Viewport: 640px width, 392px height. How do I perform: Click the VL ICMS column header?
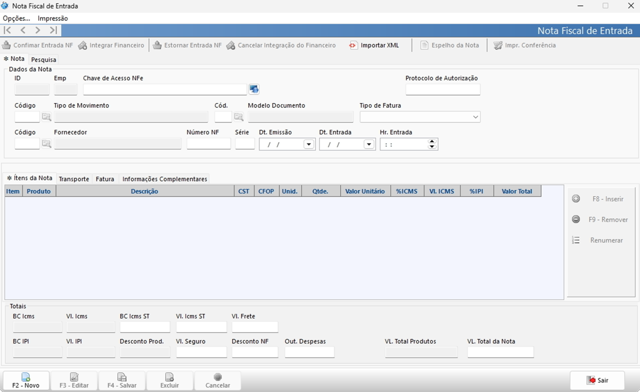coord(442,191)
